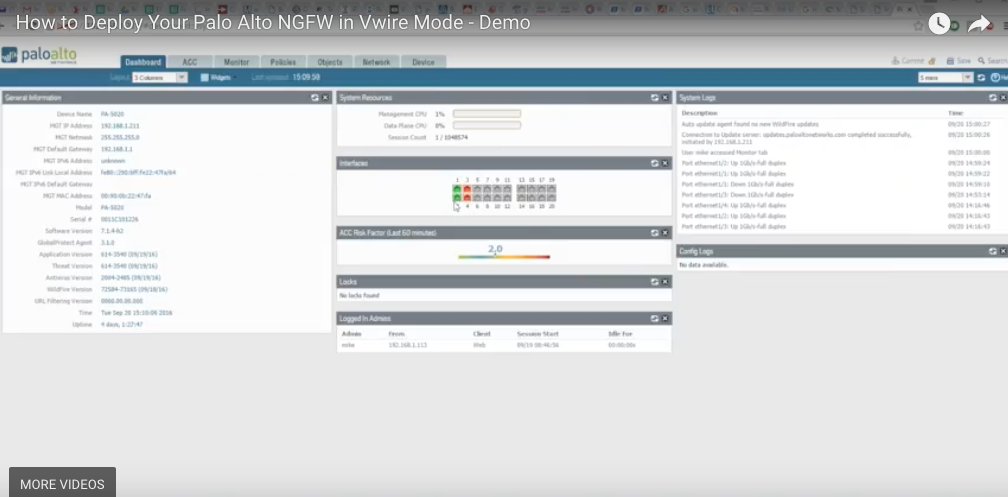The image size is (1008, 497).
Task: Click the Data Plane CPU usage bar
Action: tap(487, 125)
